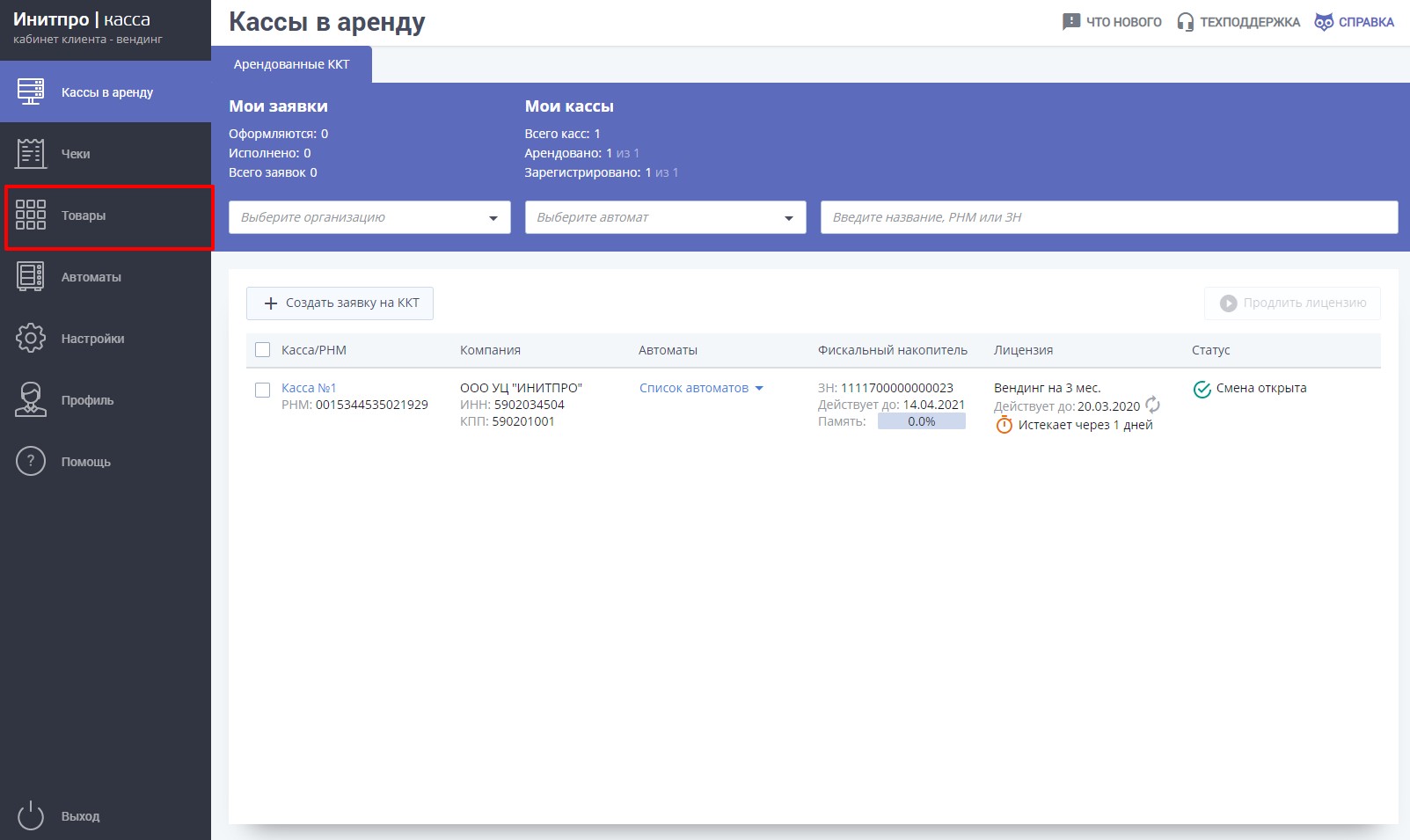Open the Выберите организацию dropdown
Screen dimensions: 1410x840
coord(369,217)
